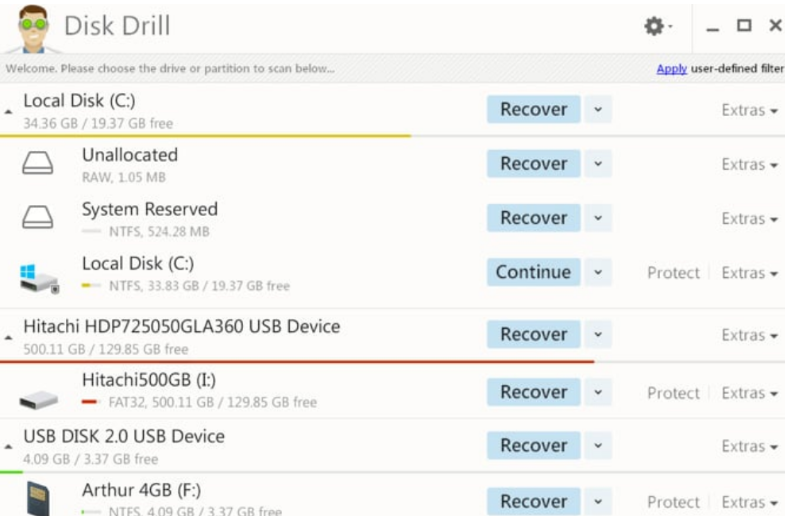Click Protect for Arthur 4GB (F:)
This screenshot has height=516, width=785.
tap(673, 502)
